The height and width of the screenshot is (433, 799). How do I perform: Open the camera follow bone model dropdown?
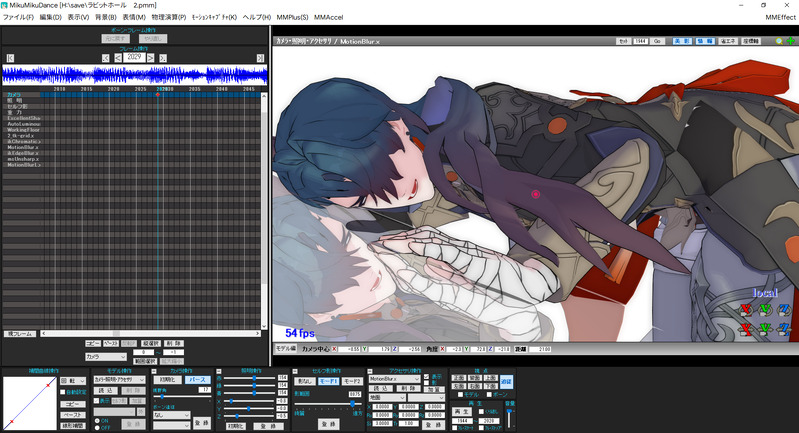point(172,415)
